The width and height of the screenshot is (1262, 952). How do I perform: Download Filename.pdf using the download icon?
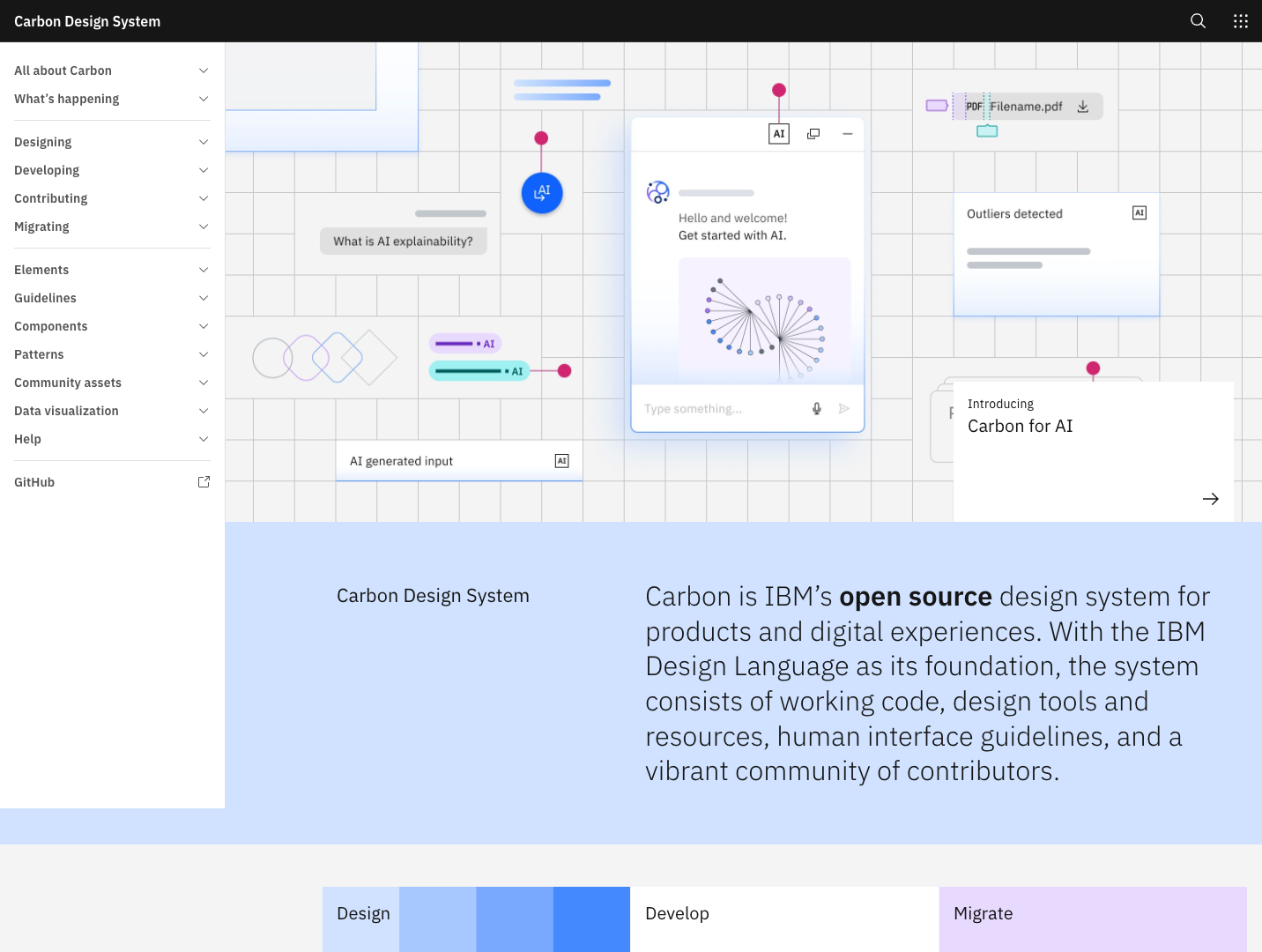pos(1082,106)
